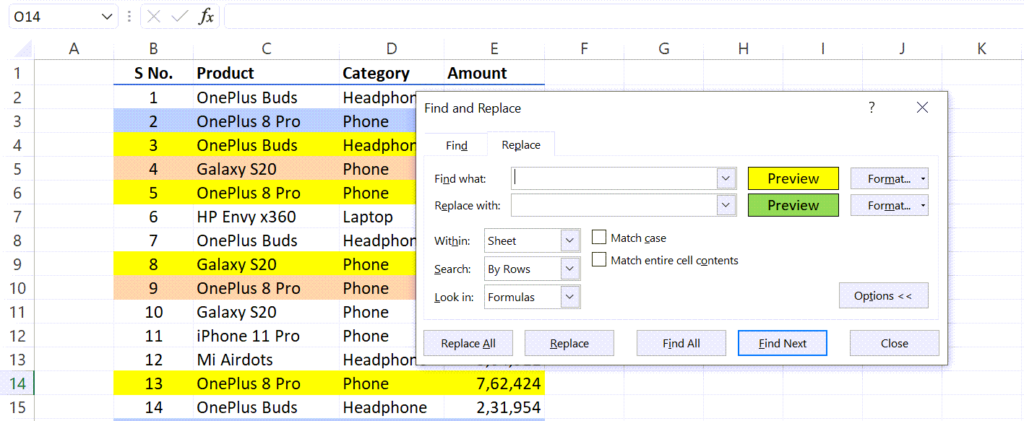This screenshot has height=421, width=1024.
Task: Click 'iPhone 11 Pro' product cell
Action: coord(266,336)
